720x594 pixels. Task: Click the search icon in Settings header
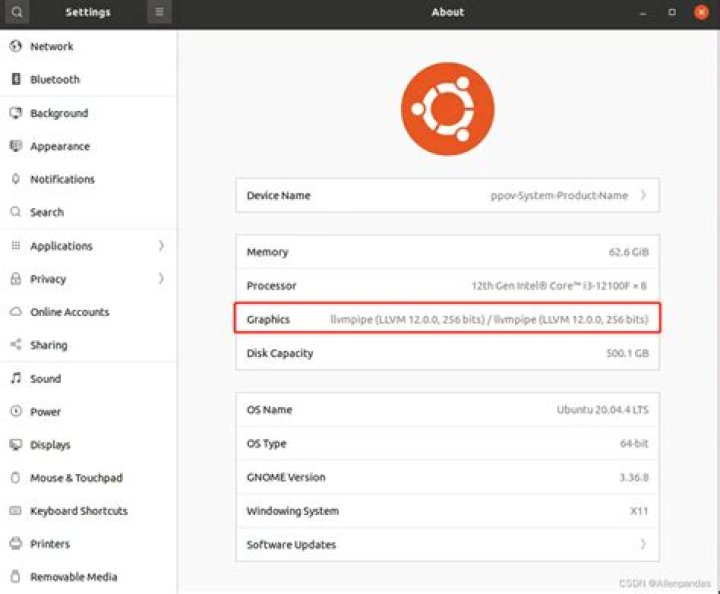click(17, 12)
